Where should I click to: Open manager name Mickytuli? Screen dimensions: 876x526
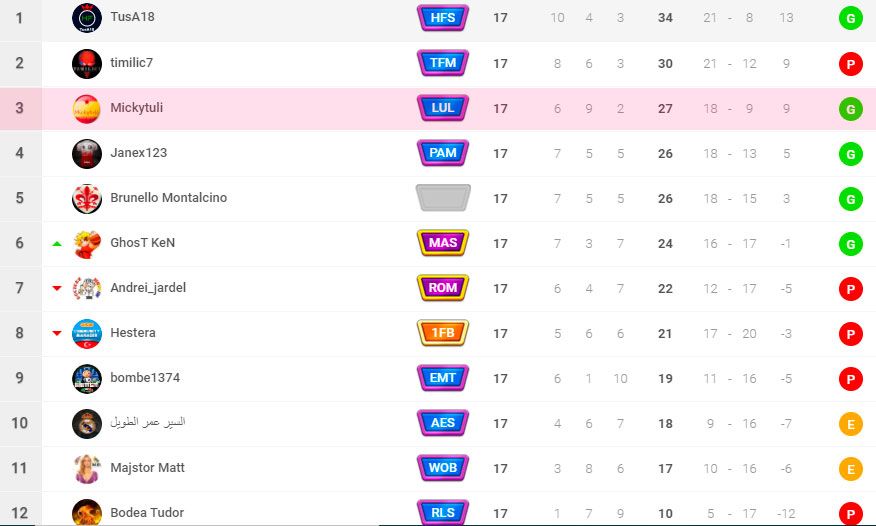(137, 108)
